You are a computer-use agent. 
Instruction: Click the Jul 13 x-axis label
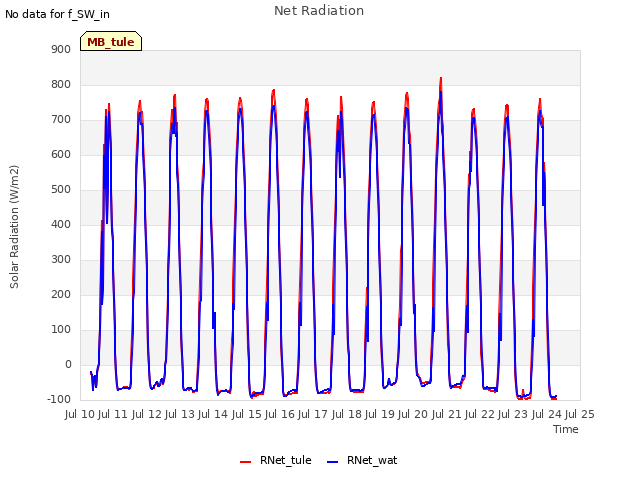coord(180,414)
